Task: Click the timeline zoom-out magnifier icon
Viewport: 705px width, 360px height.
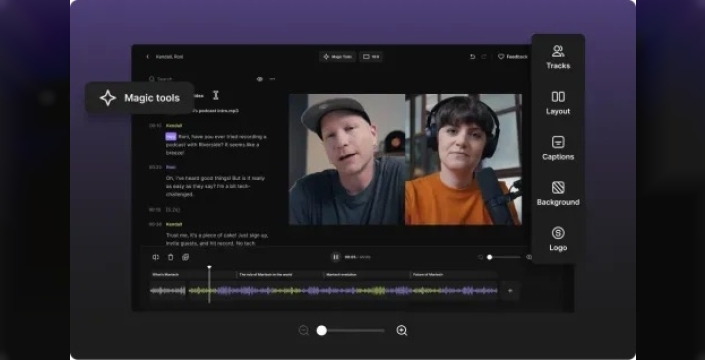Action: tap(480, 257)
